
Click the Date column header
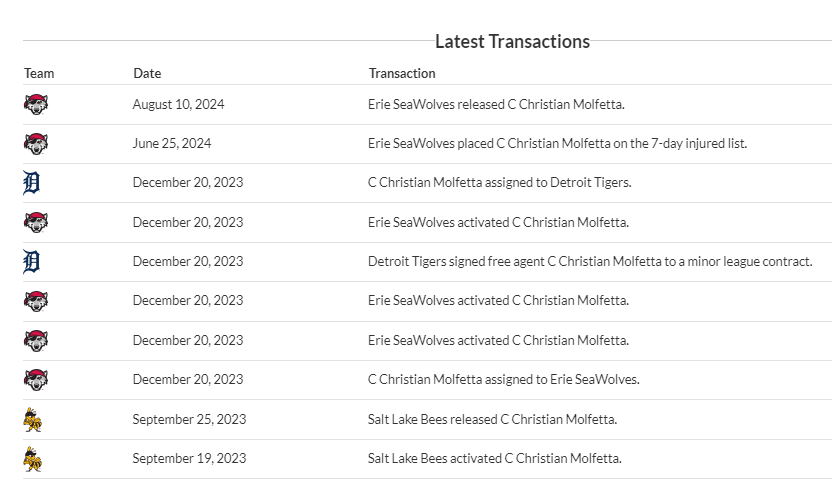pyautogui.click(x=147, y=73)
